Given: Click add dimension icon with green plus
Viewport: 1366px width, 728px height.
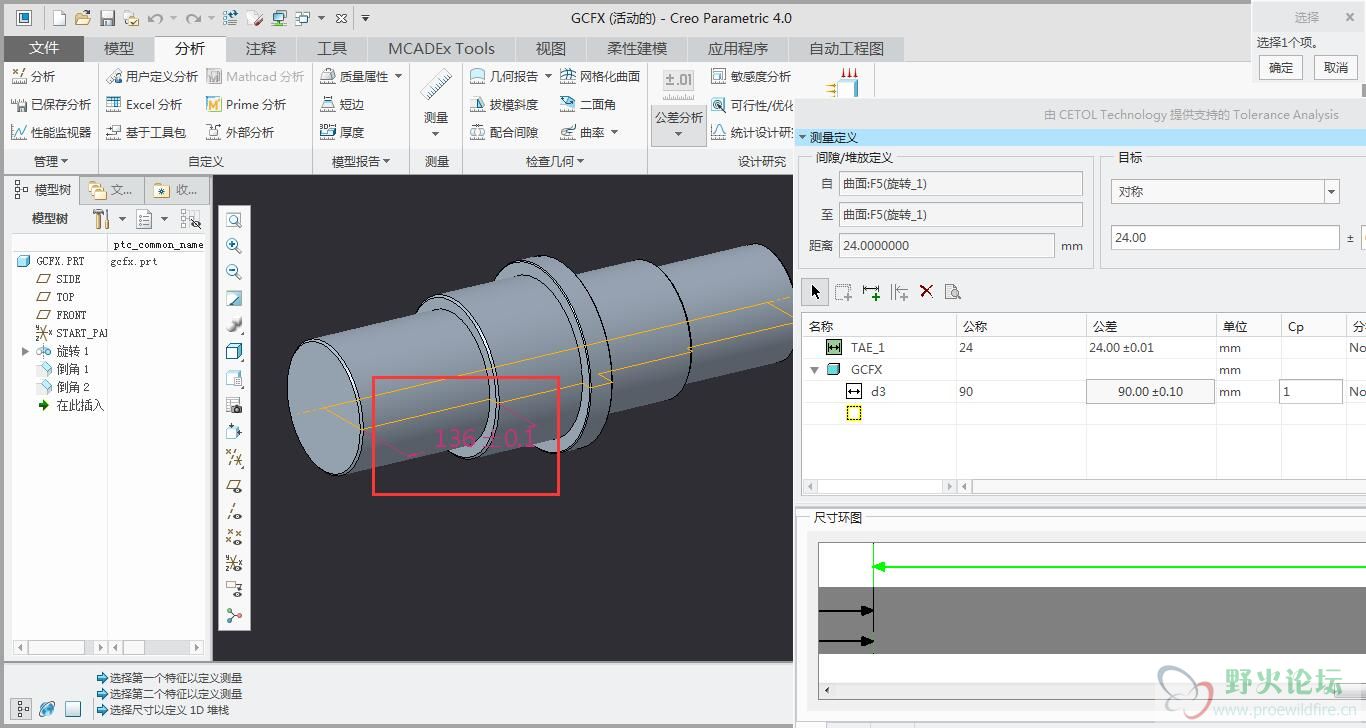Looking at the screenshot, I should click(871, 291).
